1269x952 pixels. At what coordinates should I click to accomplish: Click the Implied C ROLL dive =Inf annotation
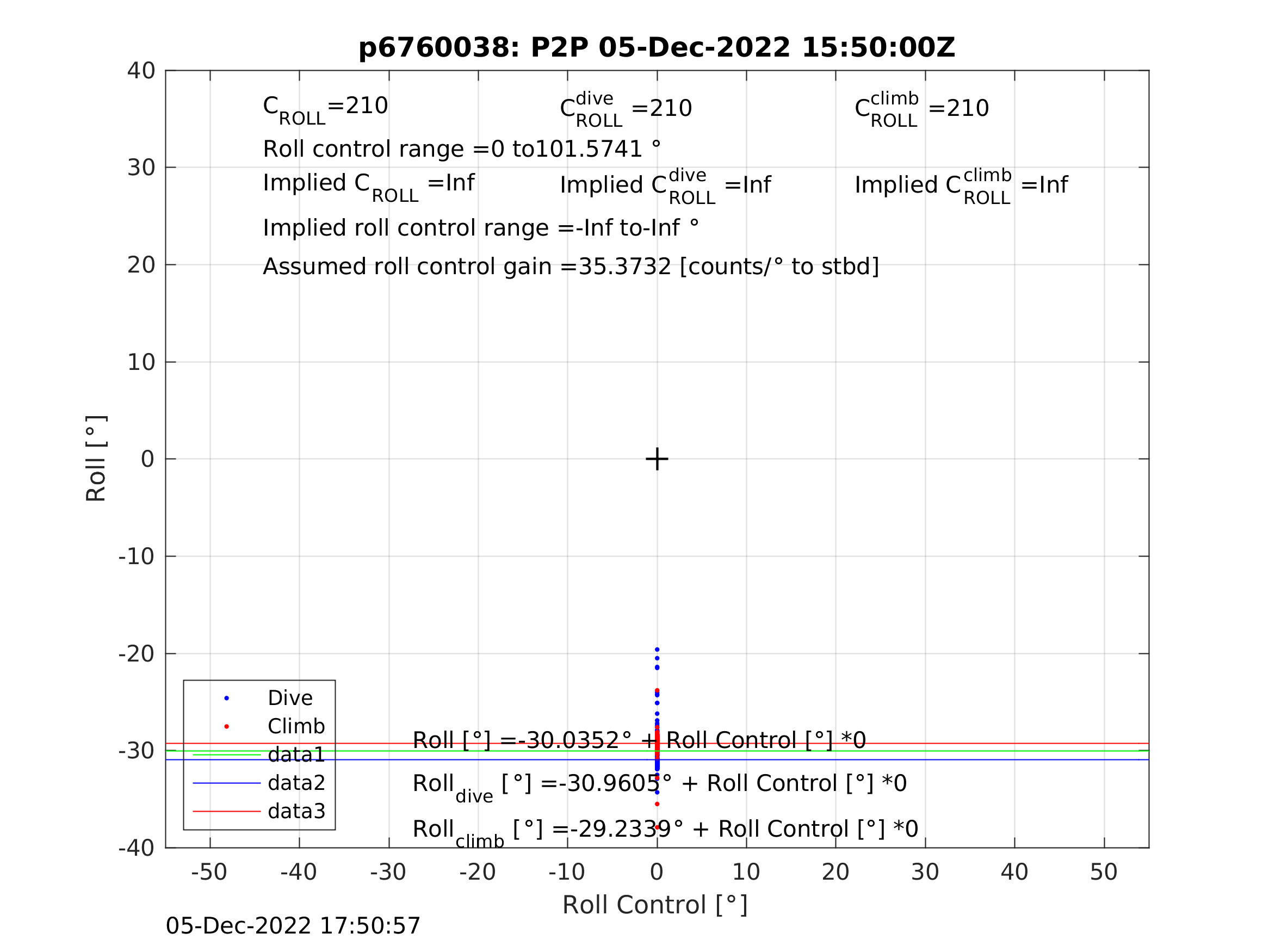[x=665, y=187]
